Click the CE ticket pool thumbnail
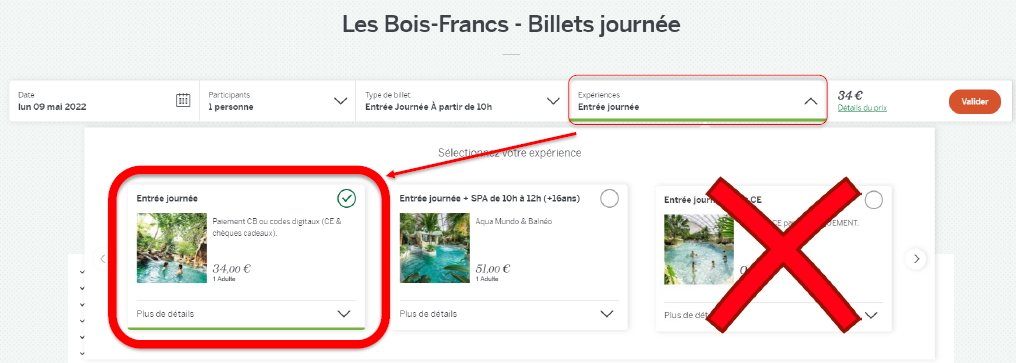This screenshot has width=1016, height=363. click(698, 250)
